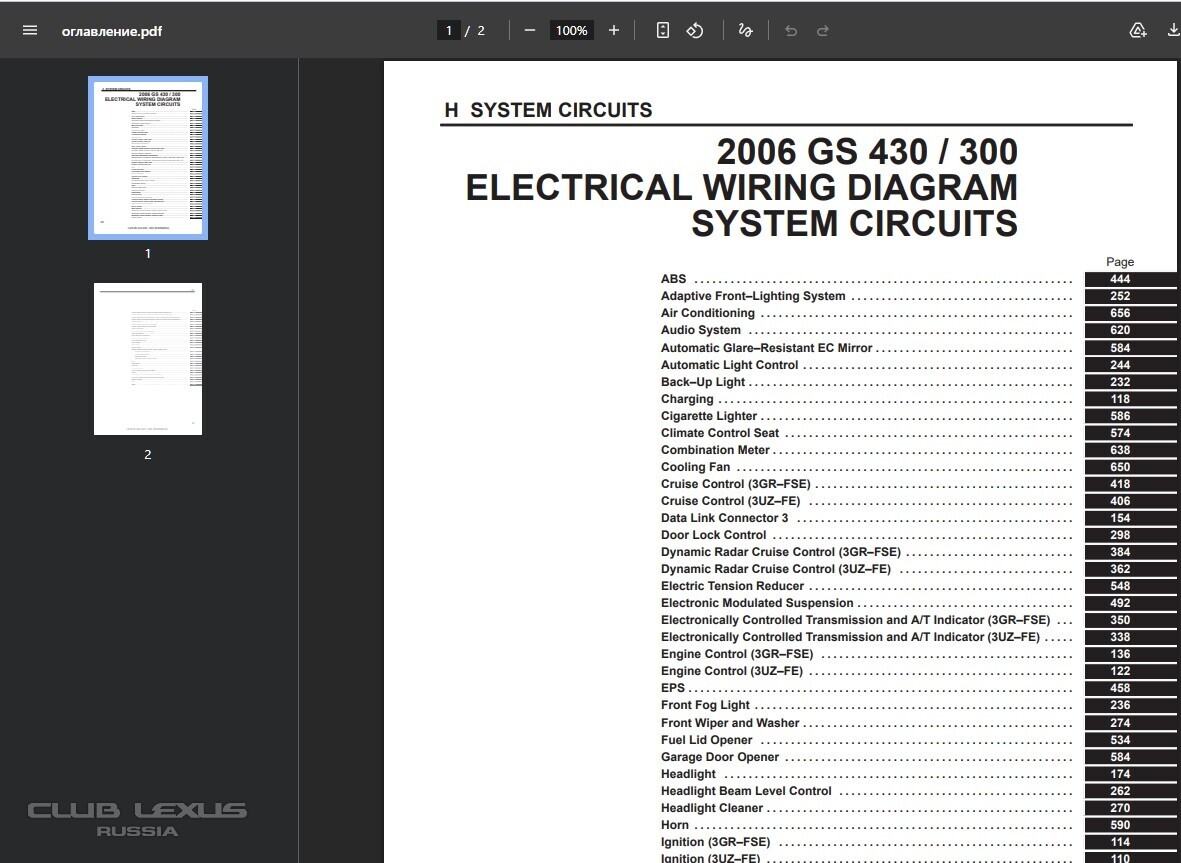Rotate the document counterclockwise
Screen dimensions: 1181x863
pyautogui.click(x=695, y=30)
